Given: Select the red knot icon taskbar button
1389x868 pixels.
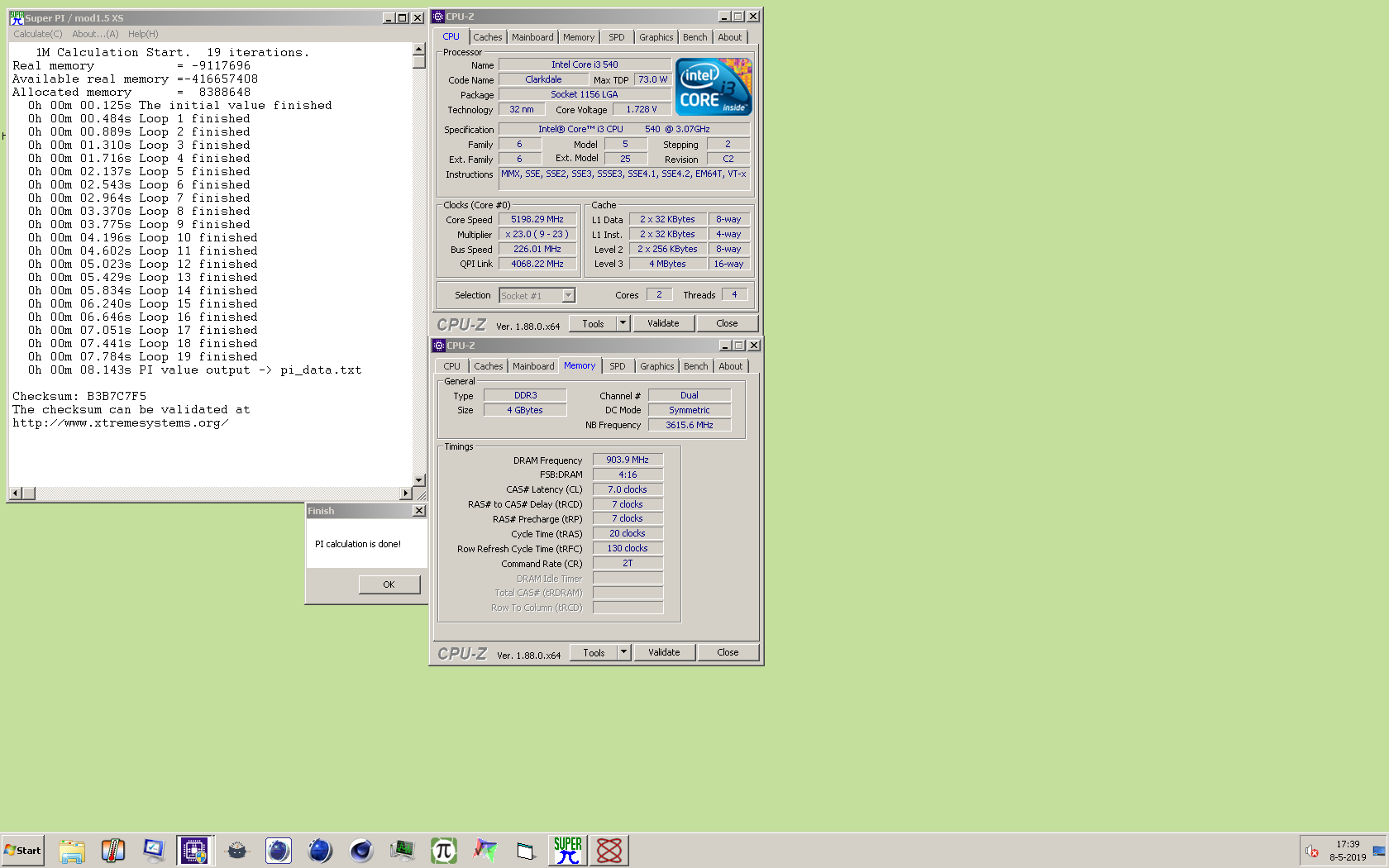Looking at the screenshot, I should pos(609,850).
